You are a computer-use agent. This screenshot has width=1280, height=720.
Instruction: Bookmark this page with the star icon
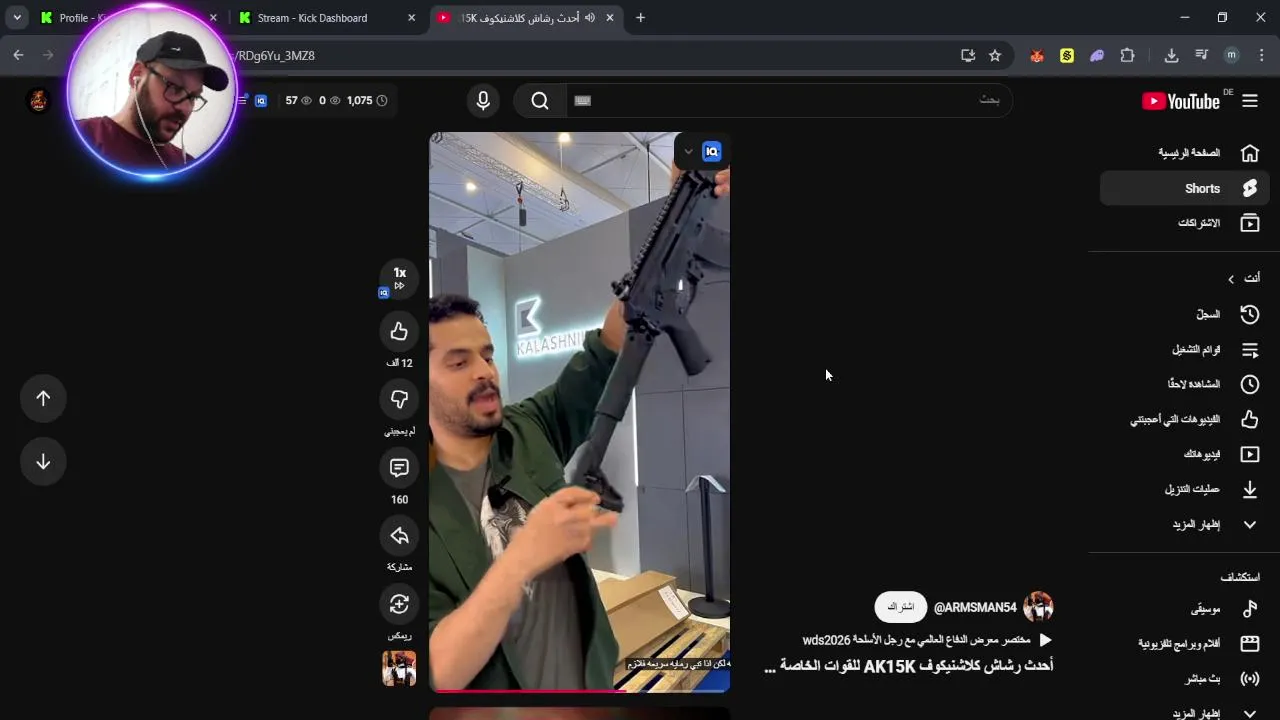tap(995, 56)
